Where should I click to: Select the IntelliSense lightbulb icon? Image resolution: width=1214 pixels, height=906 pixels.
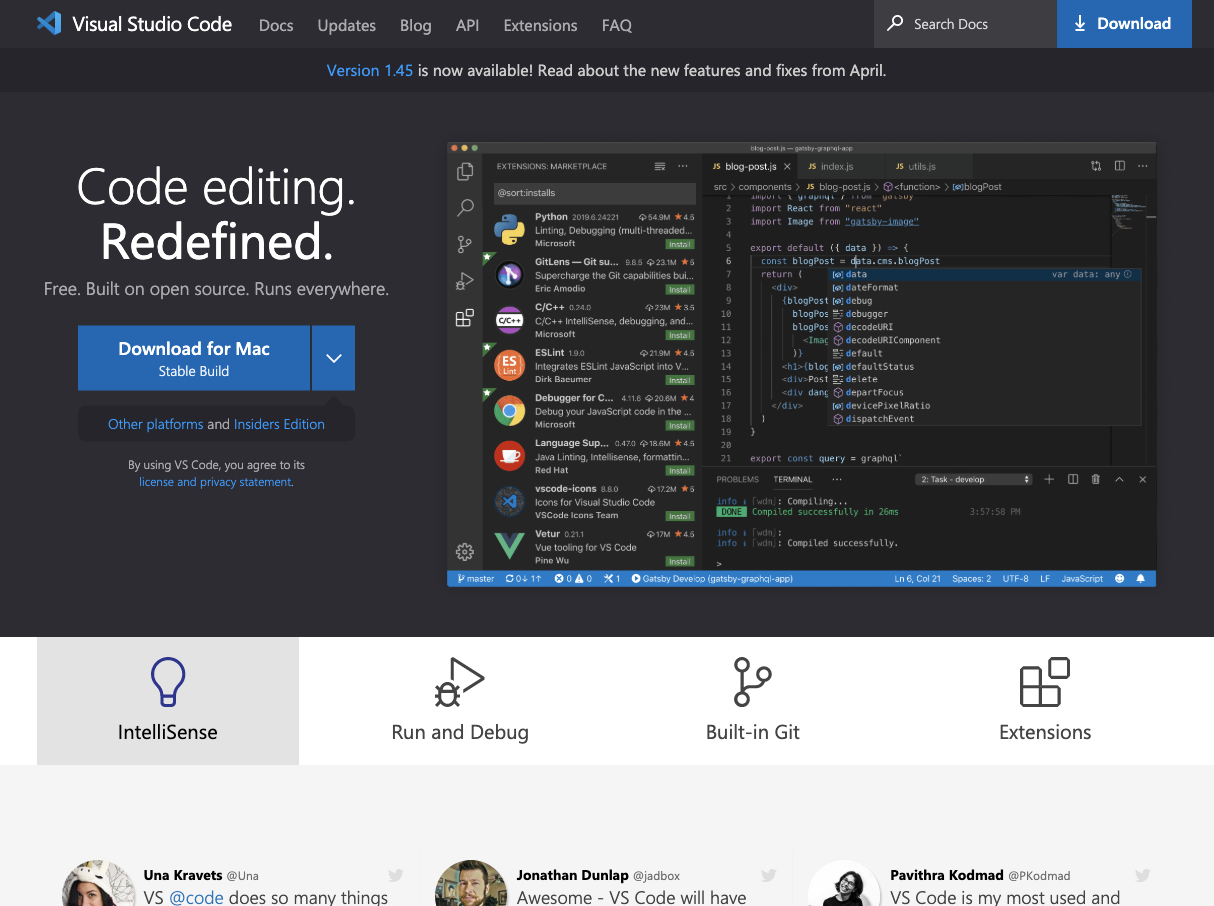167,682
